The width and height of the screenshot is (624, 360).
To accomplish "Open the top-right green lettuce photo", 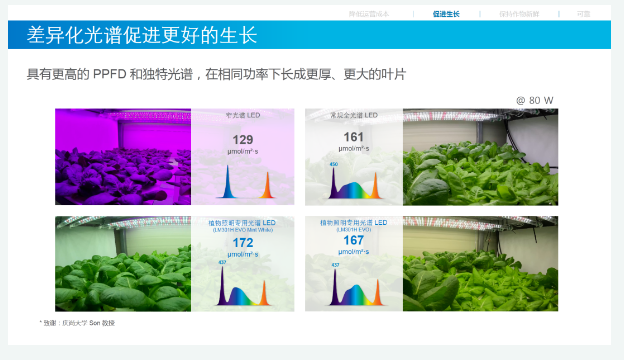I will click(480, 157).
